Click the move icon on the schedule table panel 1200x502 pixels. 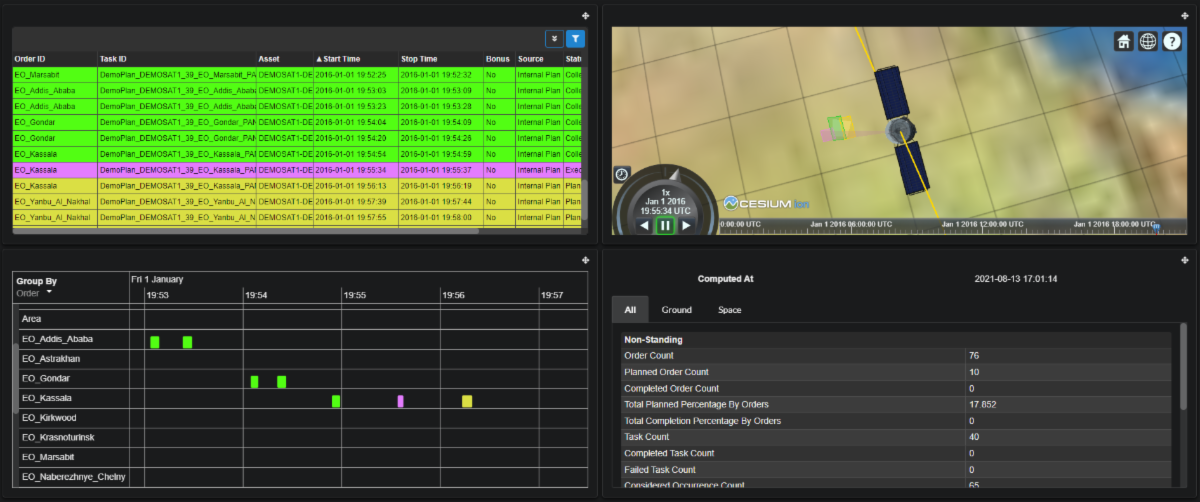pos(586,15)
